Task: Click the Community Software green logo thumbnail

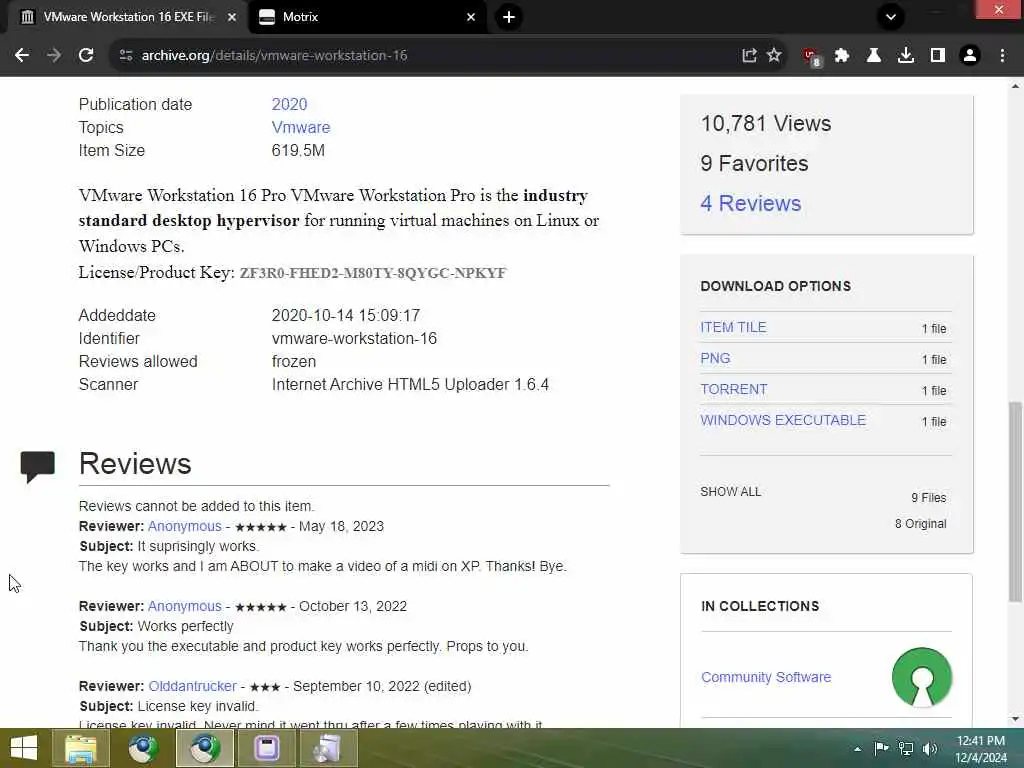Action: (921, 677)
